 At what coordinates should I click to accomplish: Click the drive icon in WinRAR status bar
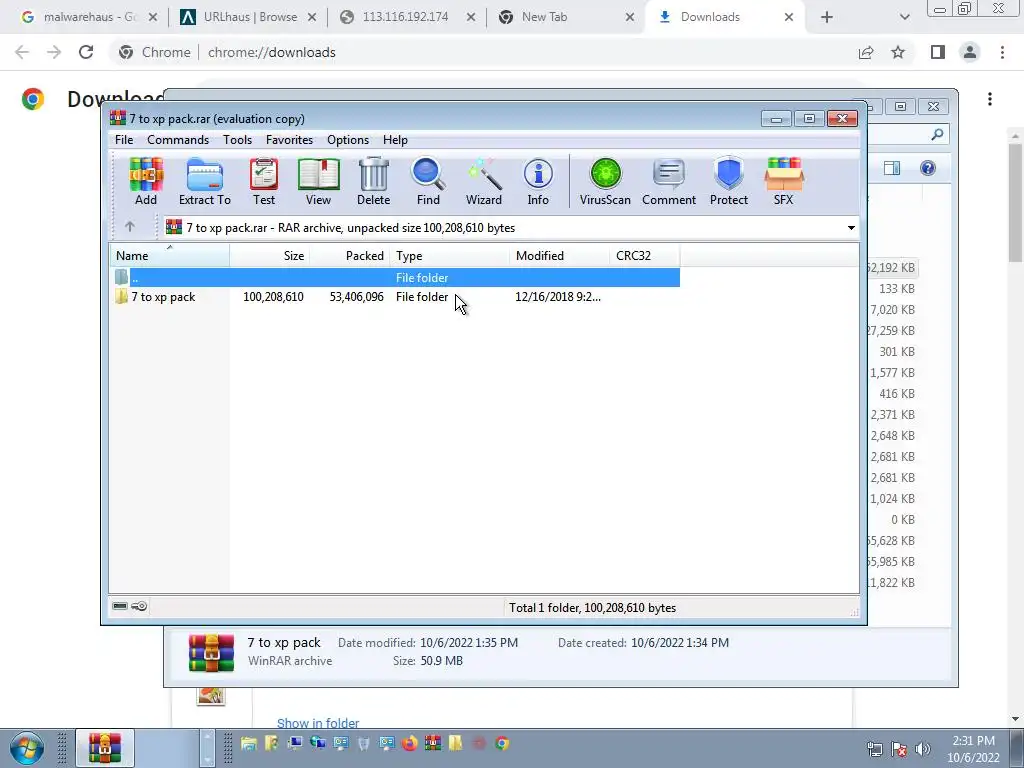120,606
